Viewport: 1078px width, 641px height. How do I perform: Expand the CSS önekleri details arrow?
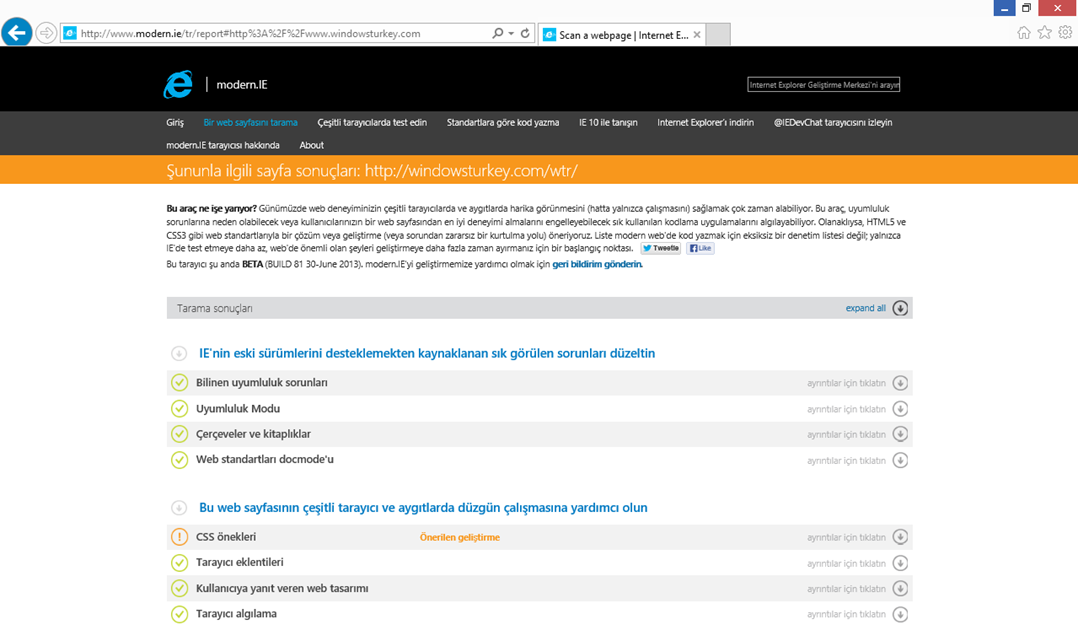pyautogui.click(x=900, y=536)
